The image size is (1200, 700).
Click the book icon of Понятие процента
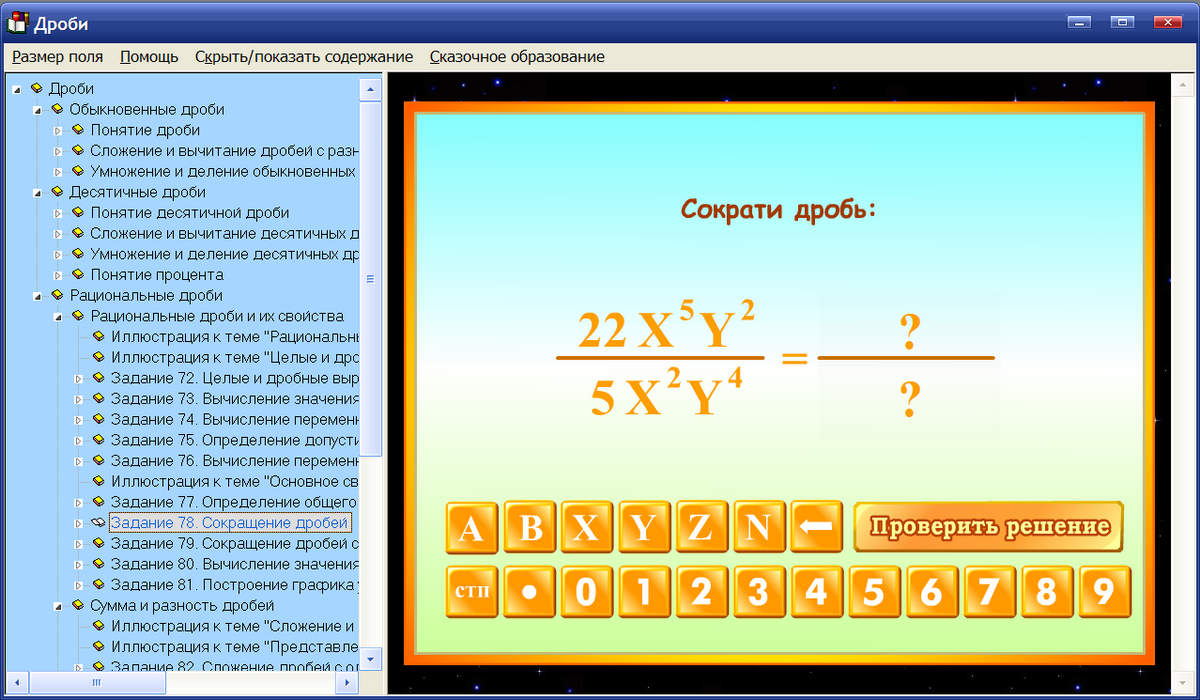(x=79, y=274)
